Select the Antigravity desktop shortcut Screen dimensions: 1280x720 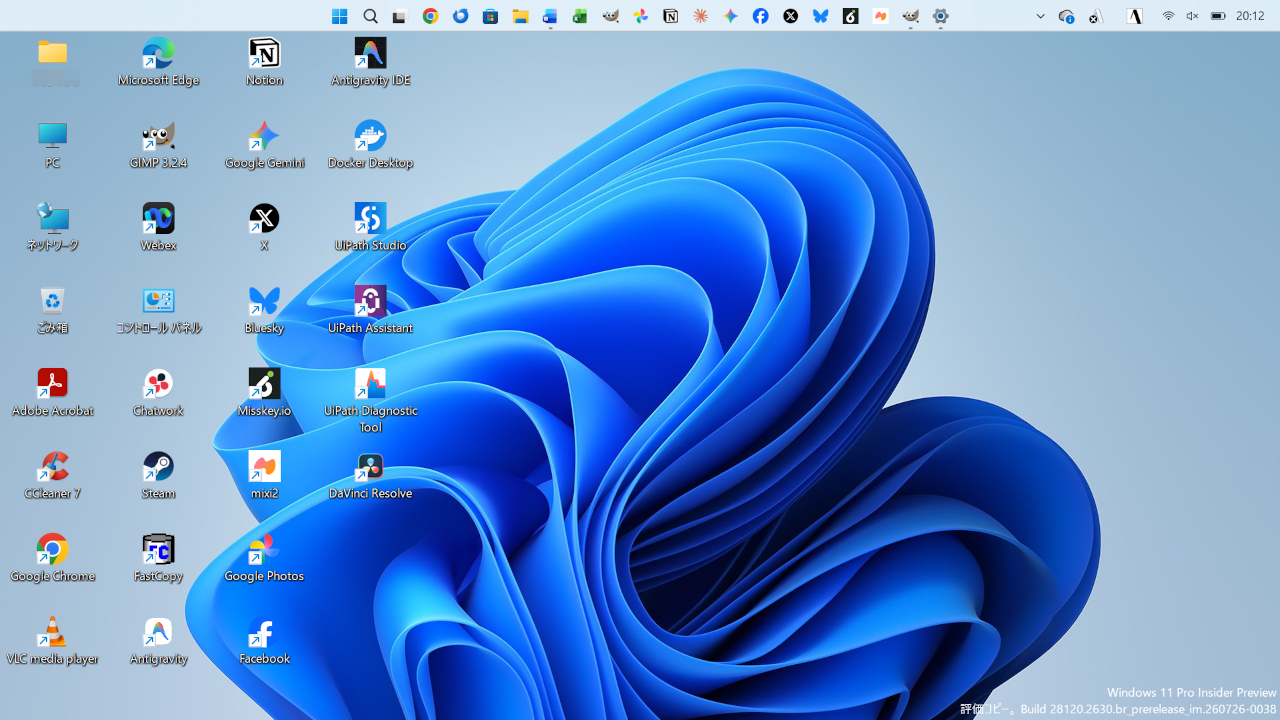click(x=158, y=641)
